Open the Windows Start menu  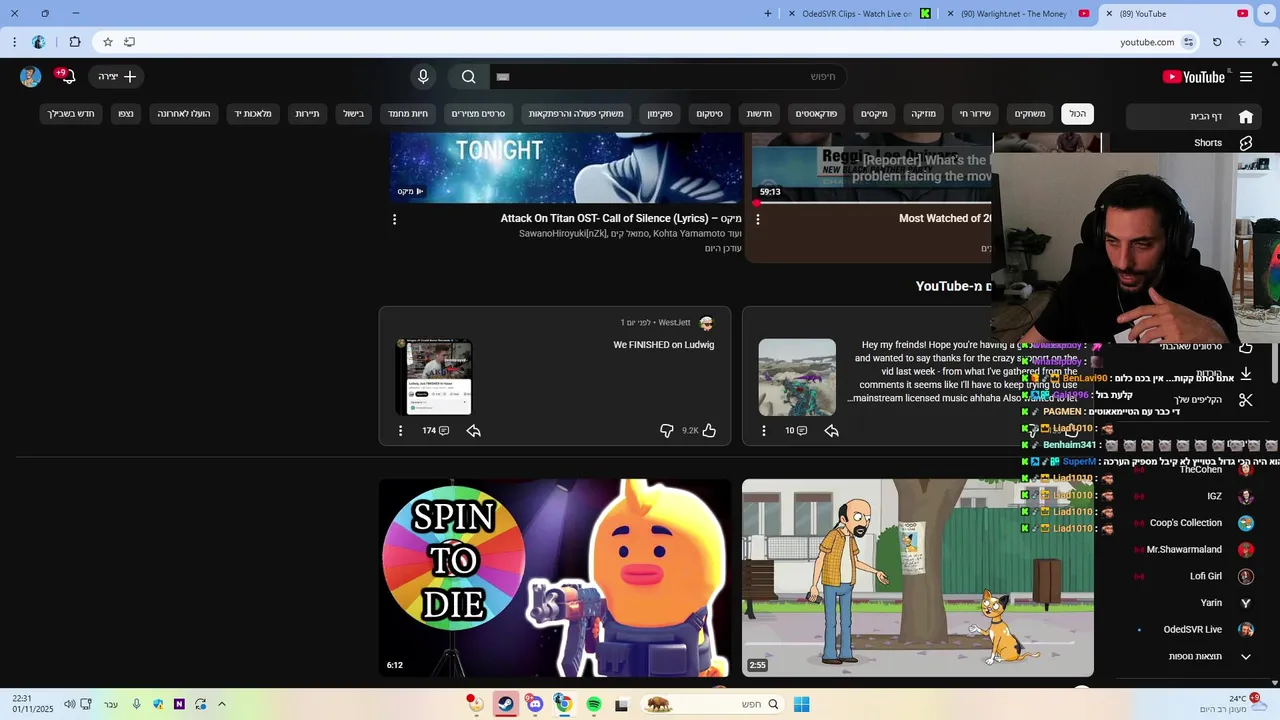[801, 704]
